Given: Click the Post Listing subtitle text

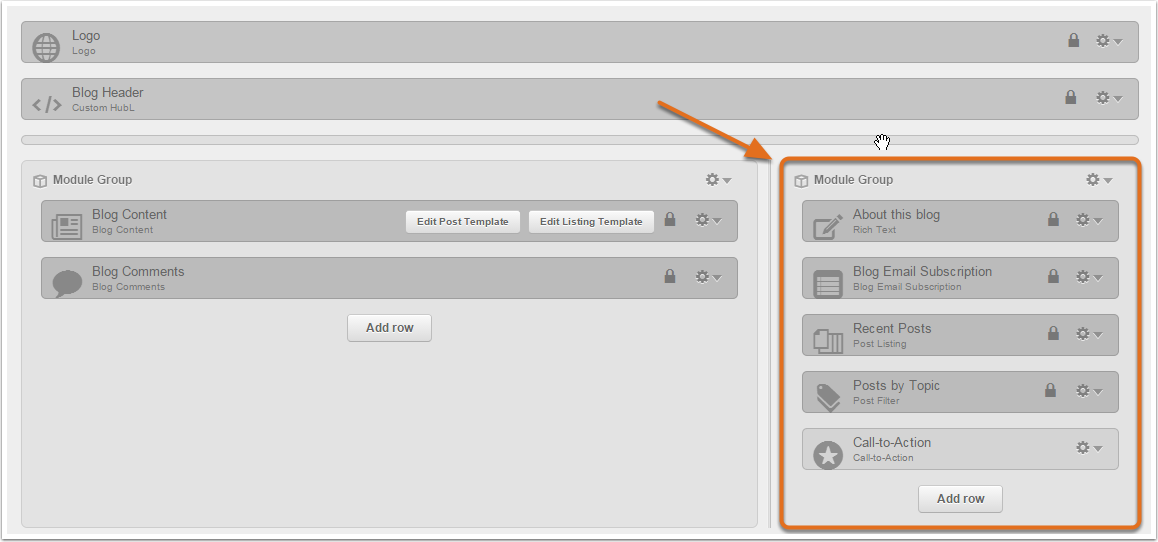Looking at the screenshot, I should (x=880, y=344).
